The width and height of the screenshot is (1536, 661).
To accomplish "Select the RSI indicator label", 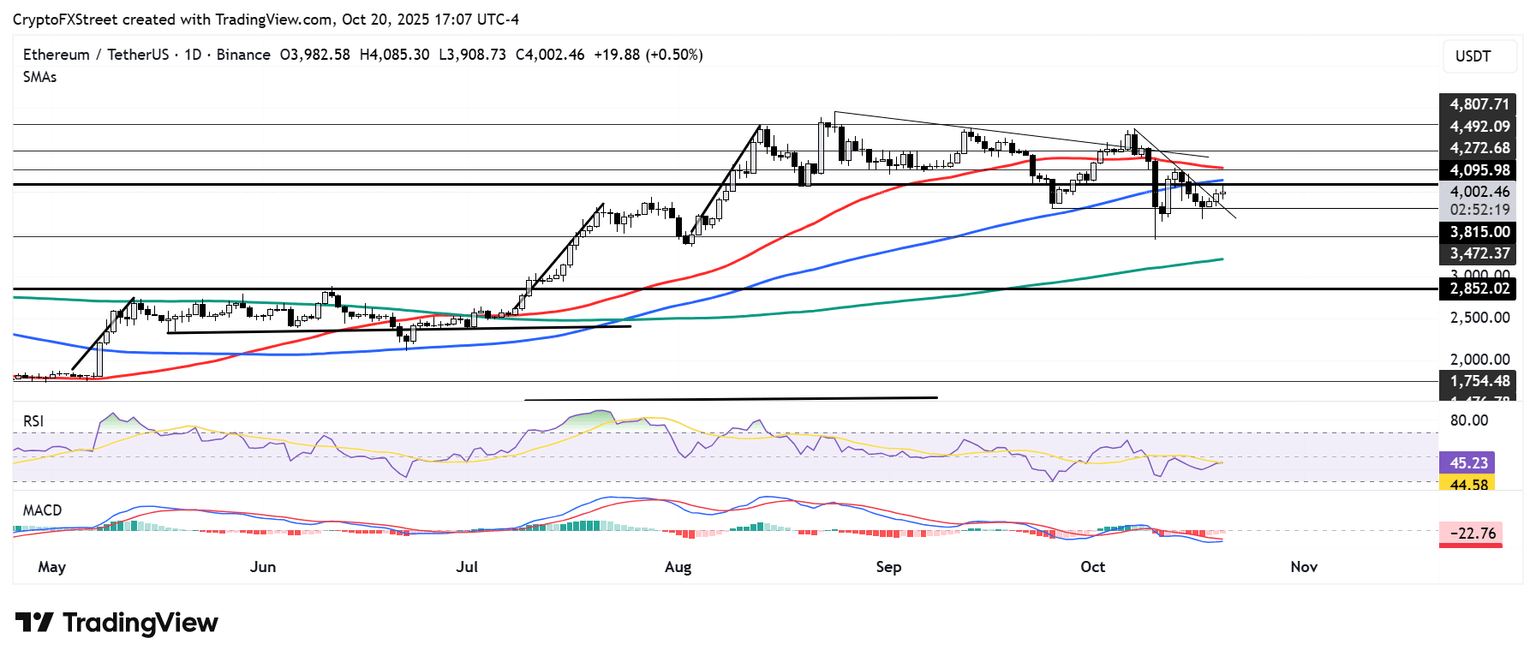I will [x=34, y=423].
